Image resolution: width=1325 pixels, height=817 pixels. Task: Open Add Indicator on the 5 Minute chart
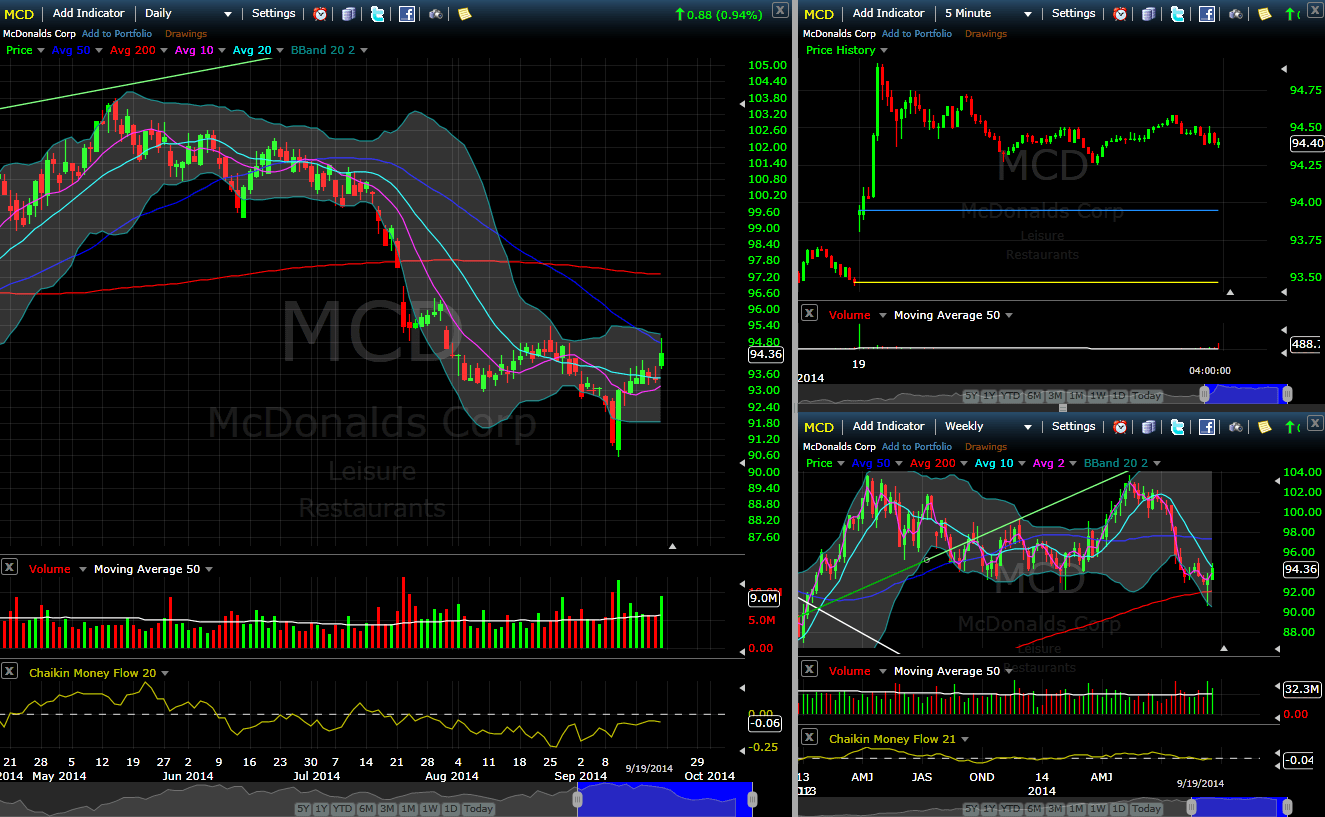coord(889,14)
